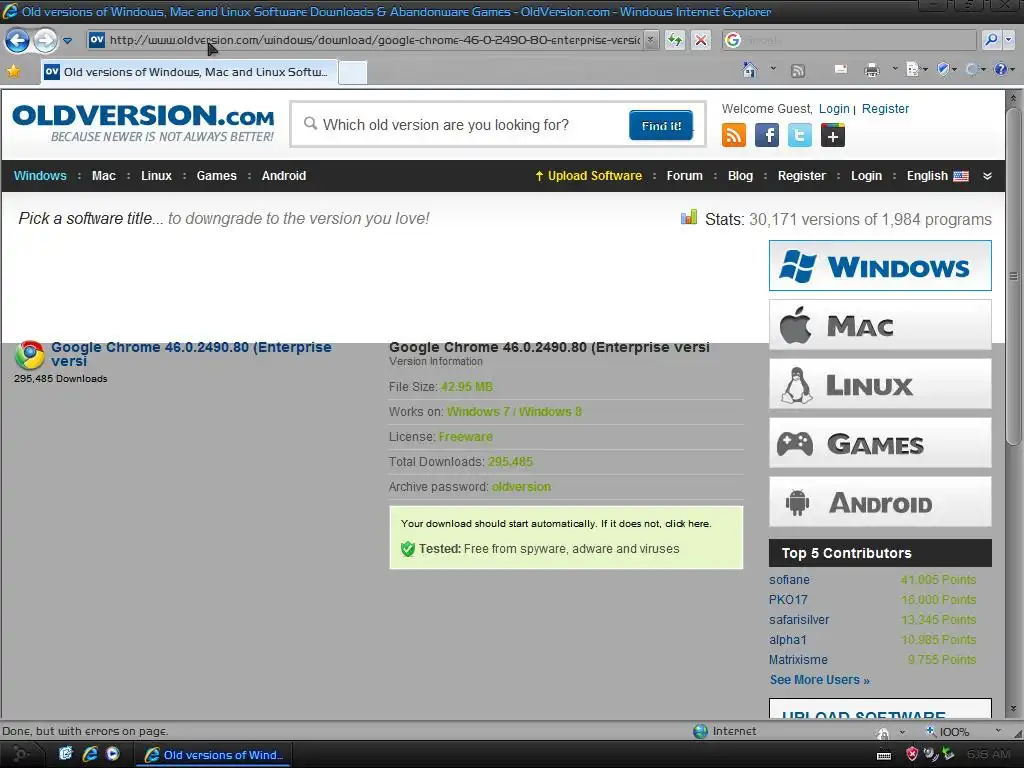This screenshot has width=1024, height=768.
Task: Click the vertical page scrollbar thumb
Action: click(x=1014, y=276)
